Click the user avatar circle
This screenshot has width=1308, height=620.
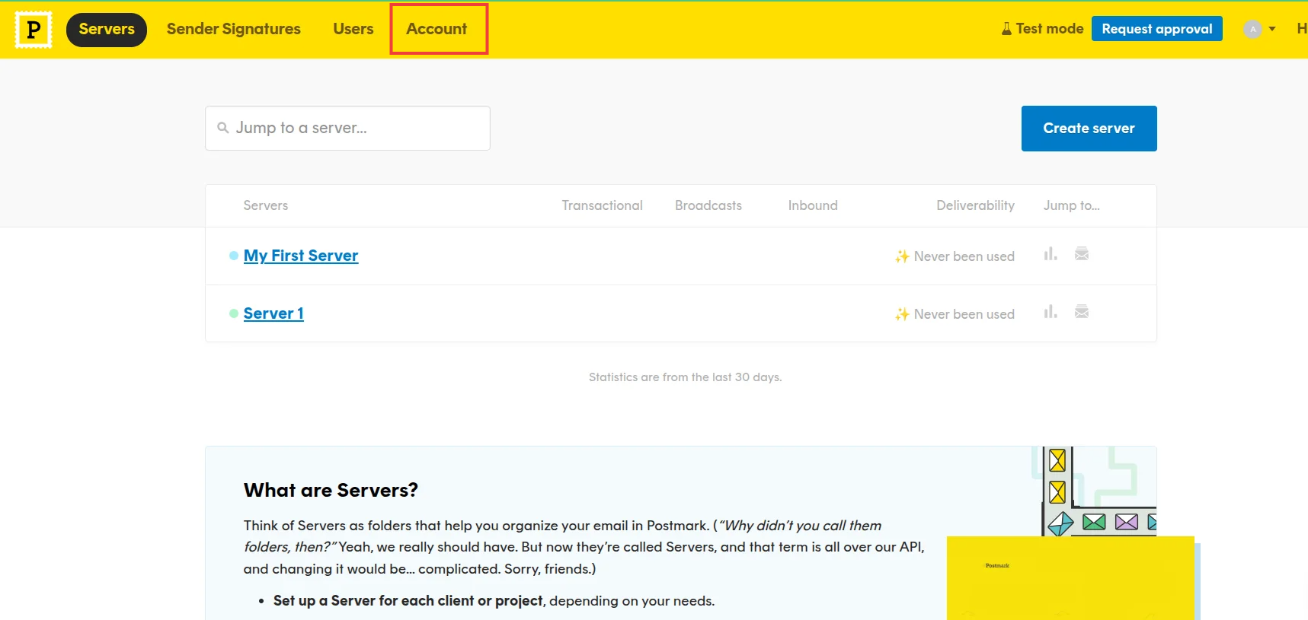(x=1252, y=29)
